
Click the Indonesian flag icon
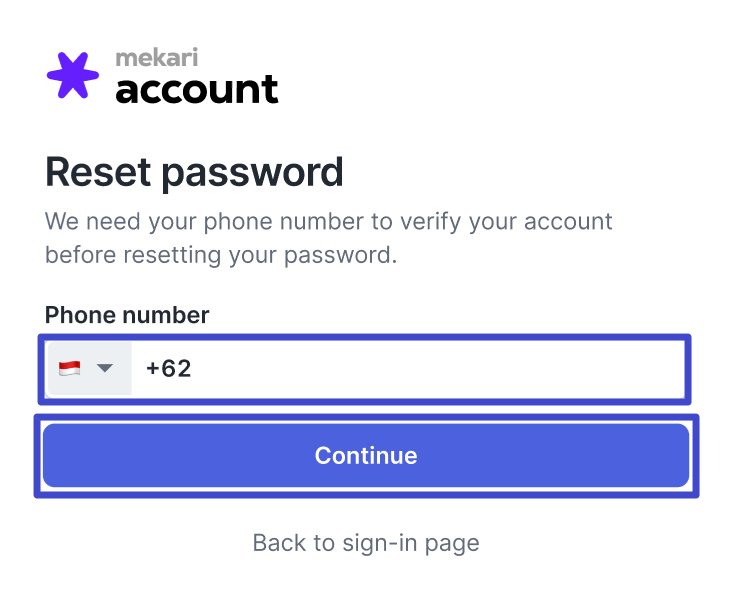(69, 368)
